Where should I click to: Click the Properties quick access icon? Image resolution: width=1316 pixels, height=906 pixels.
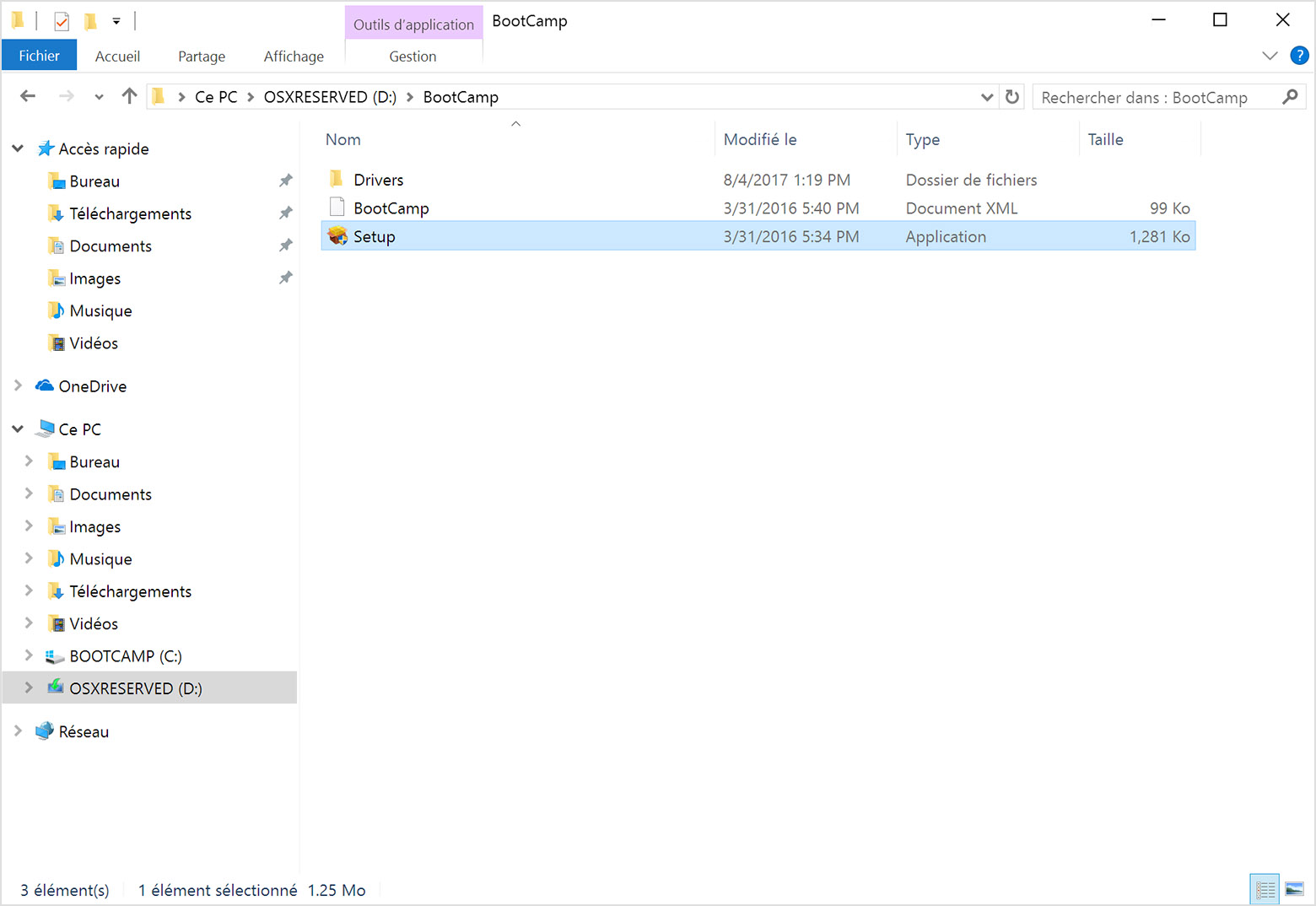[62, 20]
